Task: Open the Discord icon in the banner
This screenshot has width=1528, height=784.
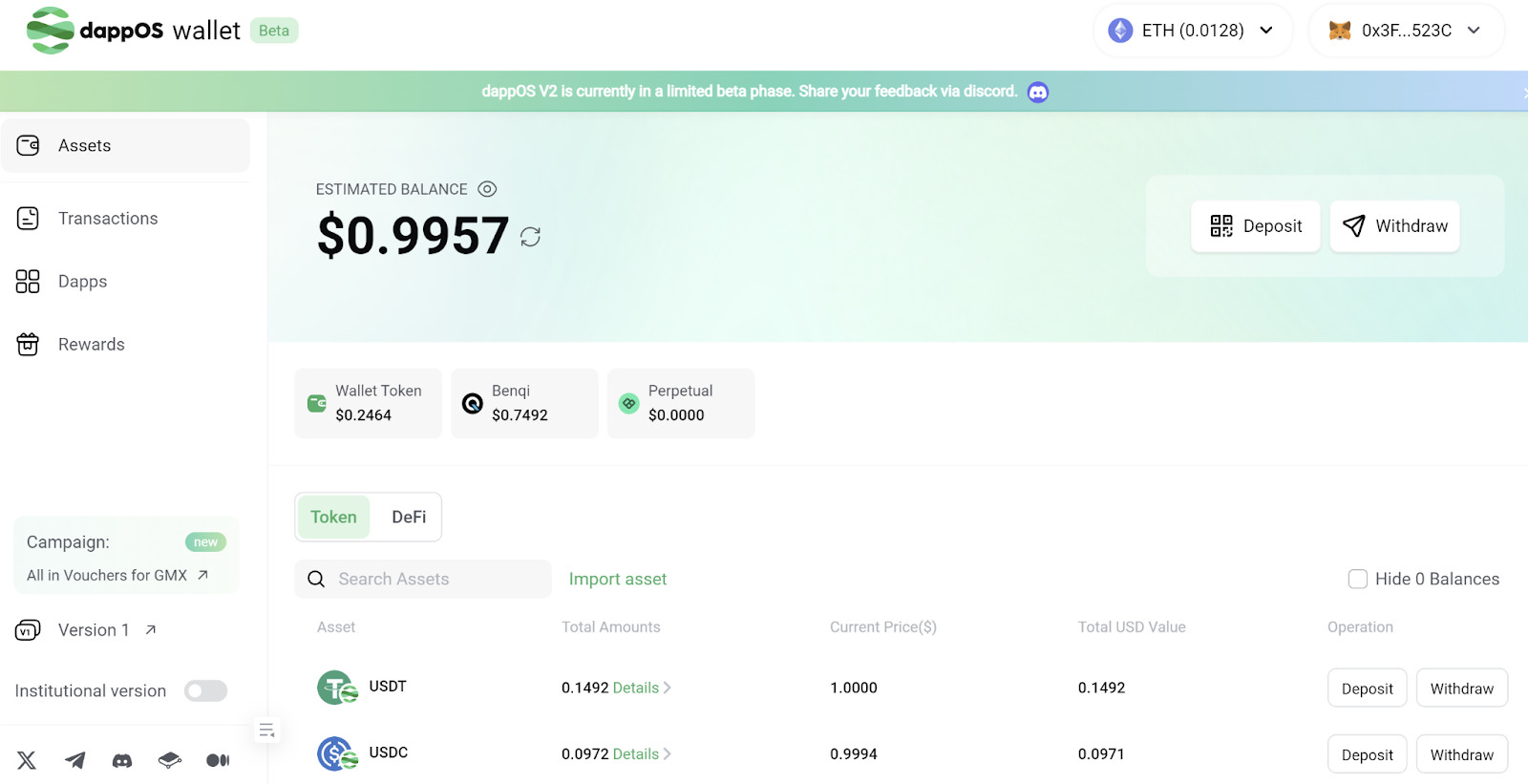Action: [x=1038, y=92]
